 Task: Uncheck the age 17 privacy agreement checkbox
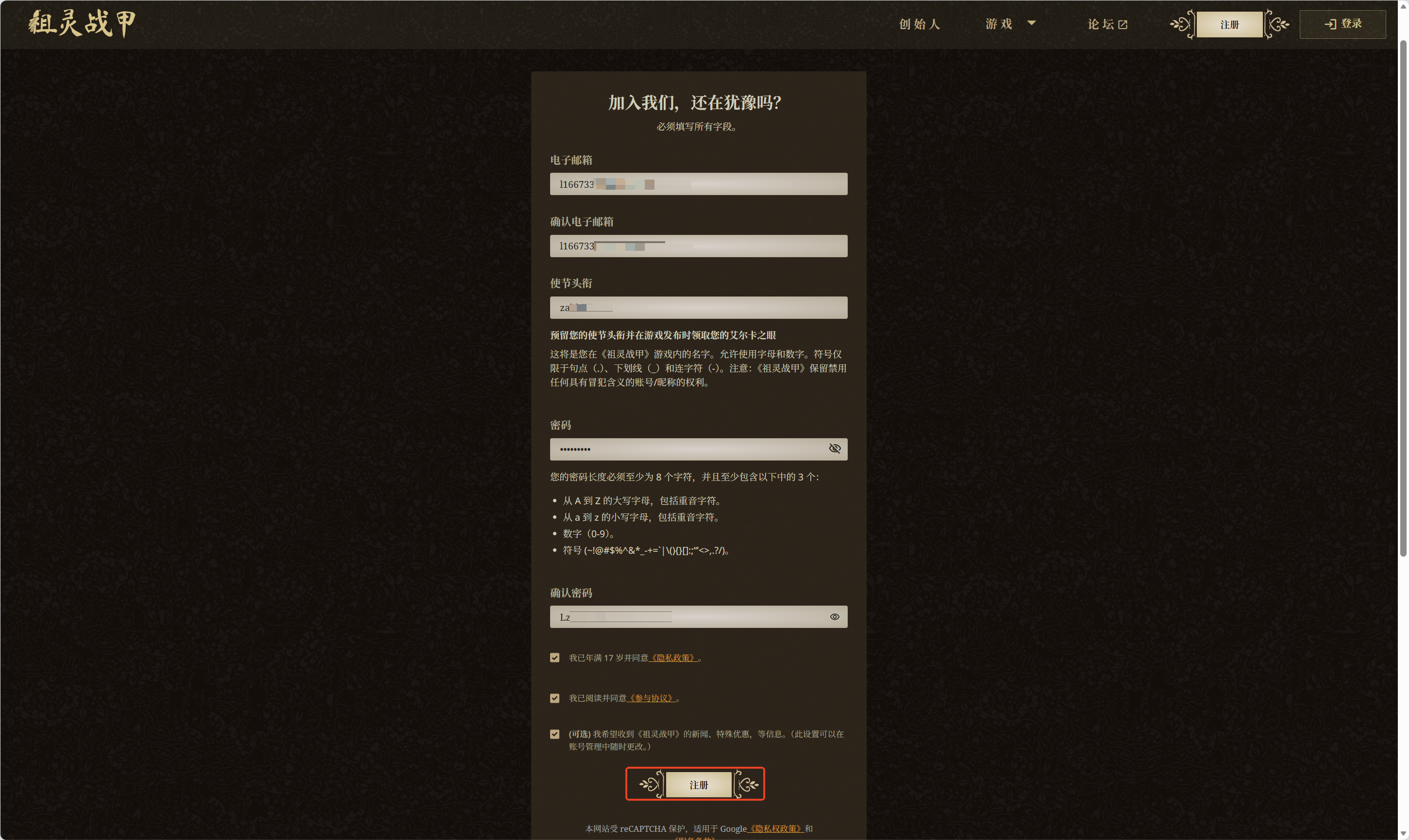pyautogui.click(x=554, y=658)
